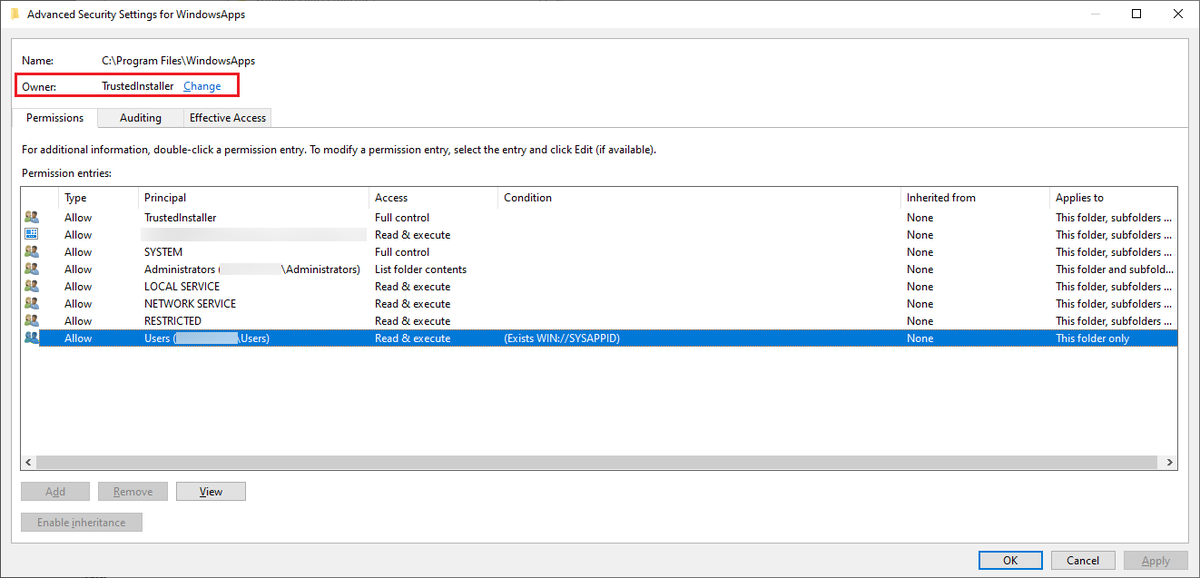Click the horizontal scrollbar left arrow
This screenshot has height=578, width=1200.
[29, 463]
